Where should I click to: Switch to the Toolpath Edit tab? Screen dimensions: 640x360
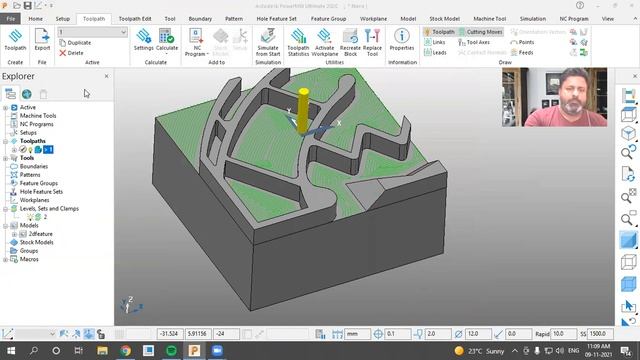click(135, 19)
